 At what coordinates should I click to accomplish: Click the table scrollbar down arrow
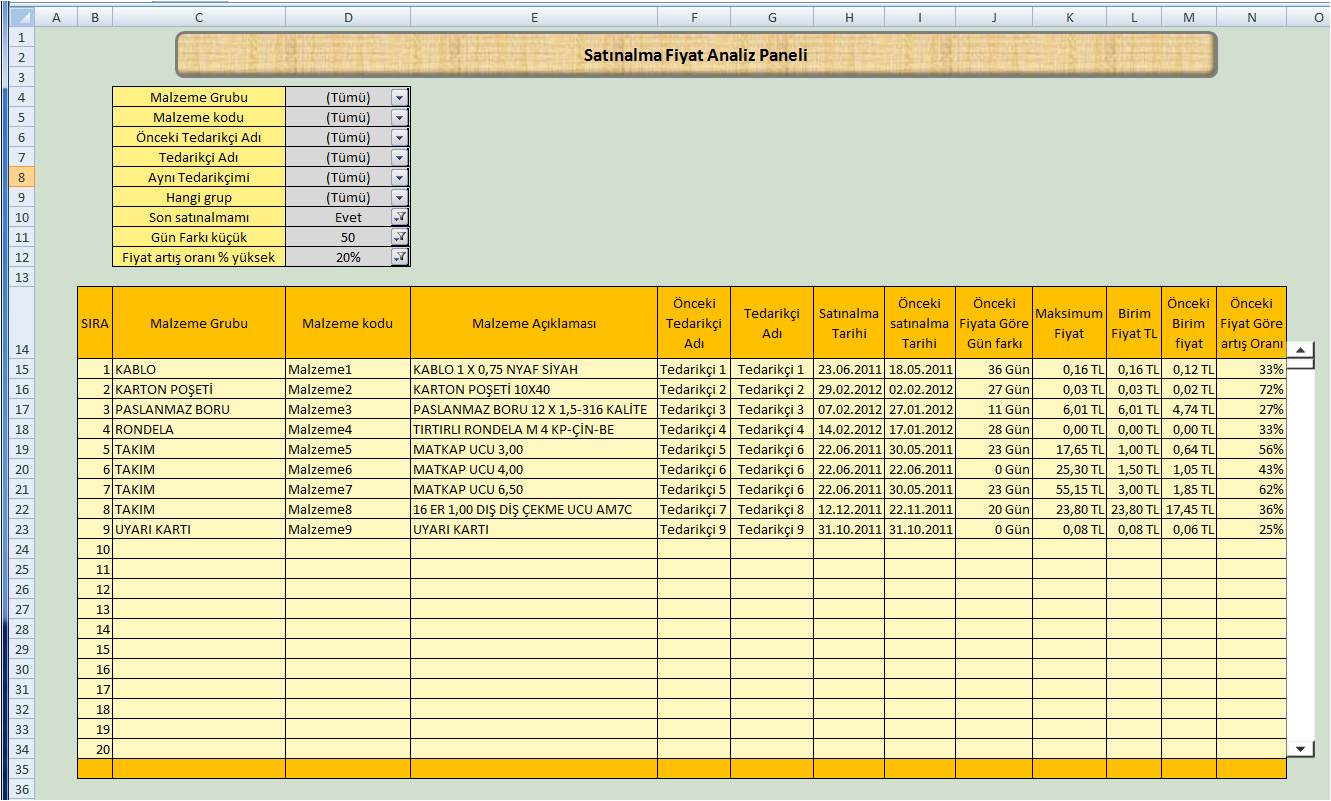(x=1300, y=748)
